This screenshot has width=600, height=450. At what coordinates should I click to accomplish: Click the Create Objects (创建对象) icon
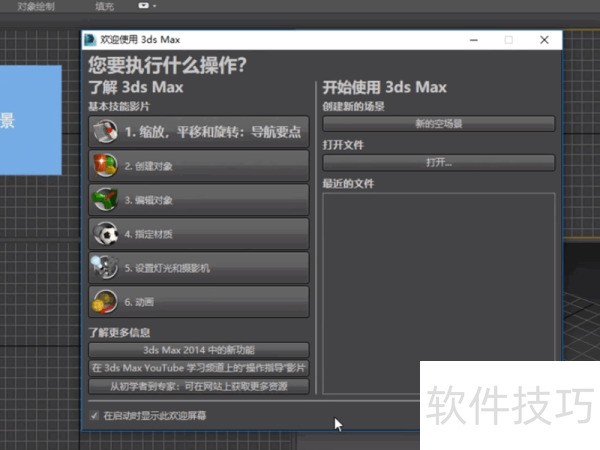click(106, 165)
